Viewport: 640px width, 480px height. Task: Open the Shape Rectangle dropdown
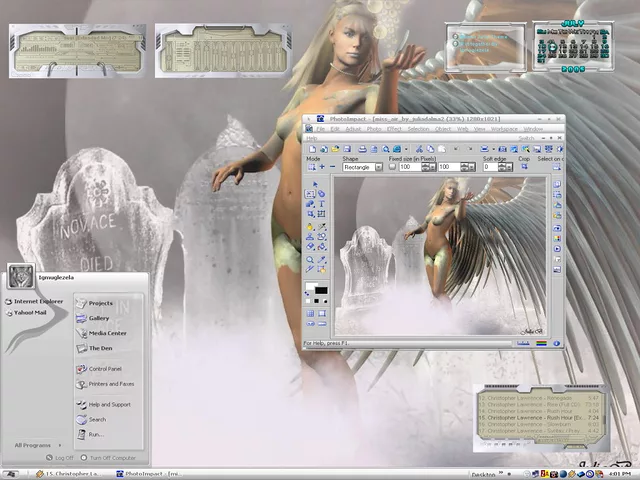pos(378,167)
